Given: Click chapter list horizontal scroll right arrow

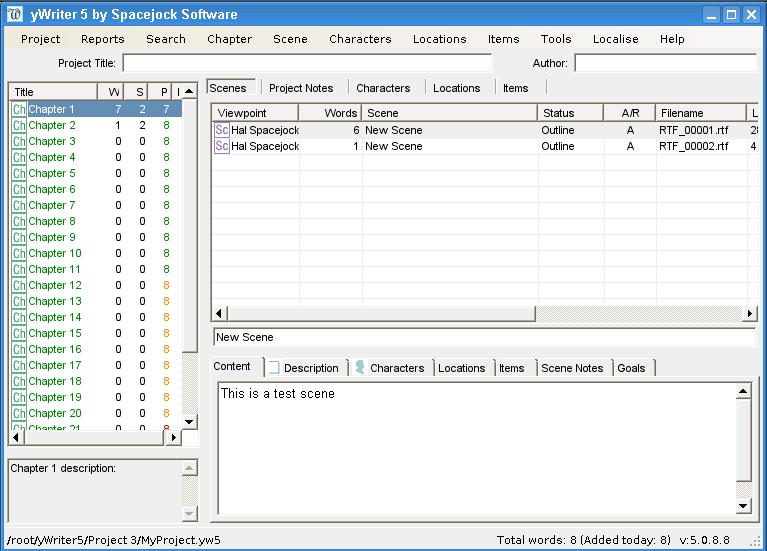Looking at the screenshot, I should tap(174, 437).
